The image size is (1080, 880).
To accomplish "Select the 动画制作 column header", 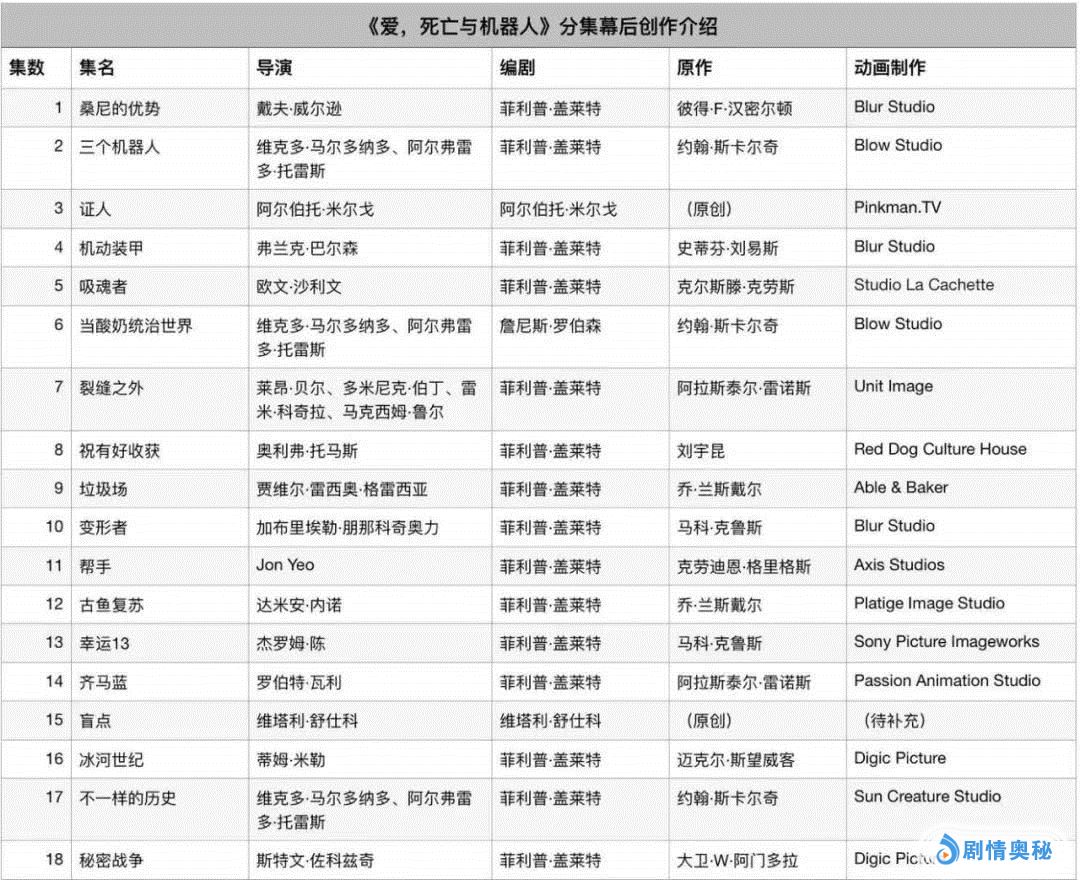I will 889,68.
